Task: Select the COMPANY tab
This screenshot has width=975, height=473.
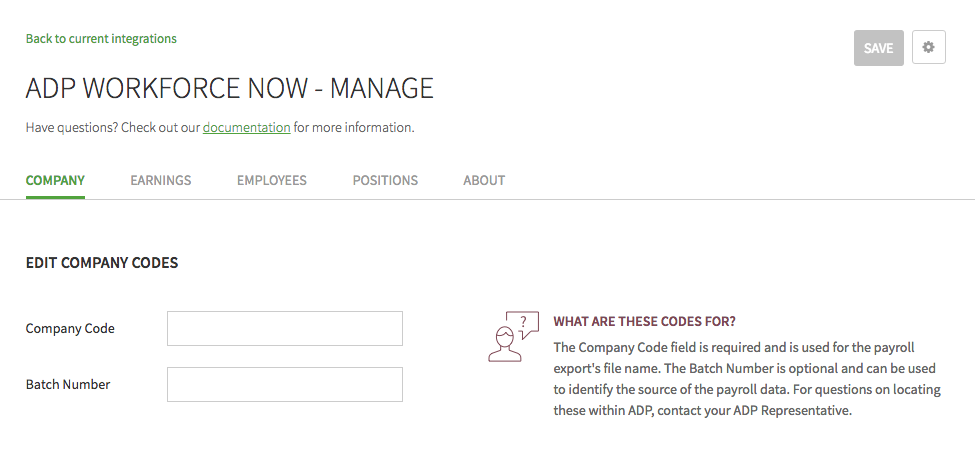Action: 55,180
